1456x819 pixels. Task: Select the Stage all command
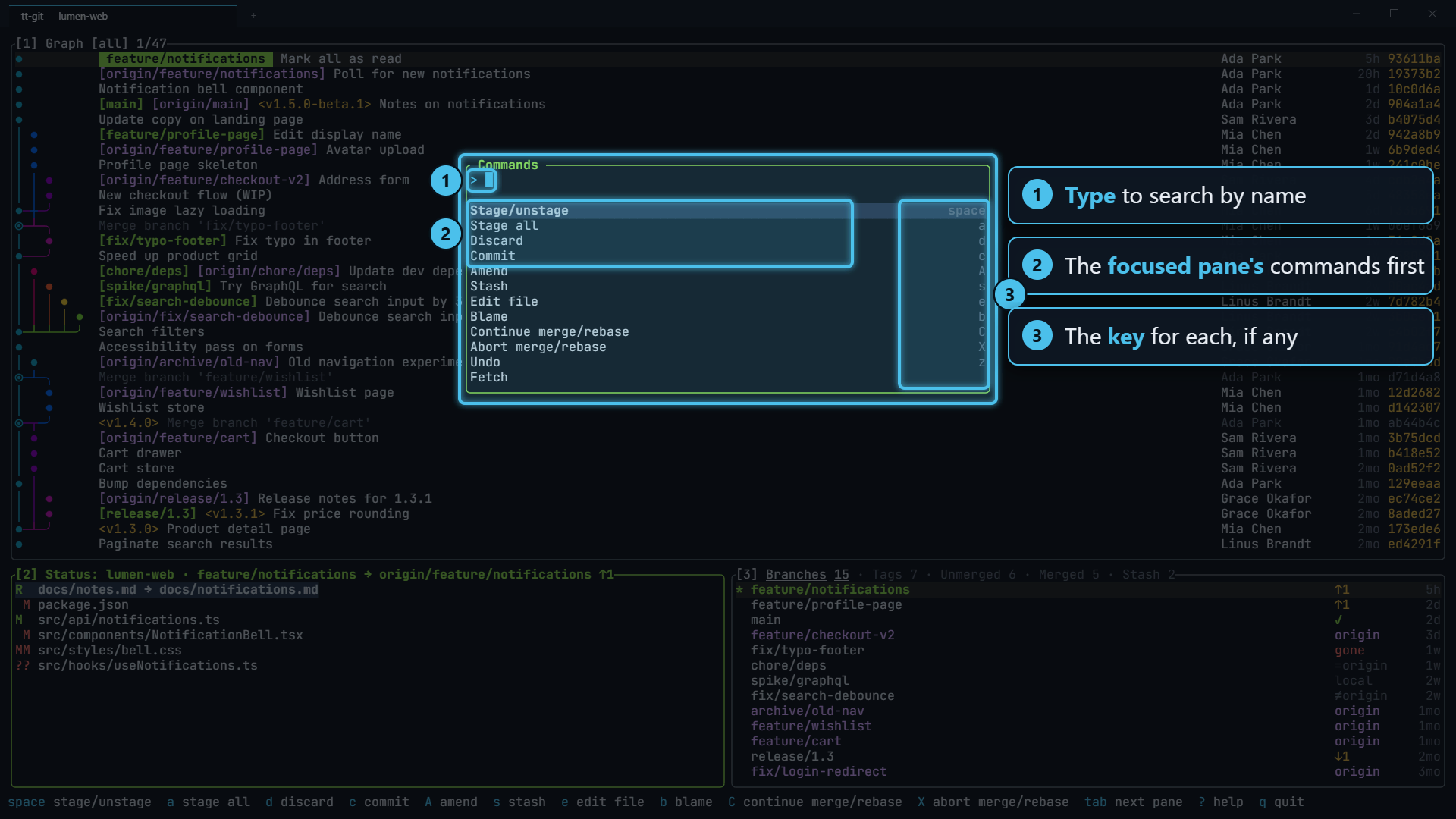point(728,226)
